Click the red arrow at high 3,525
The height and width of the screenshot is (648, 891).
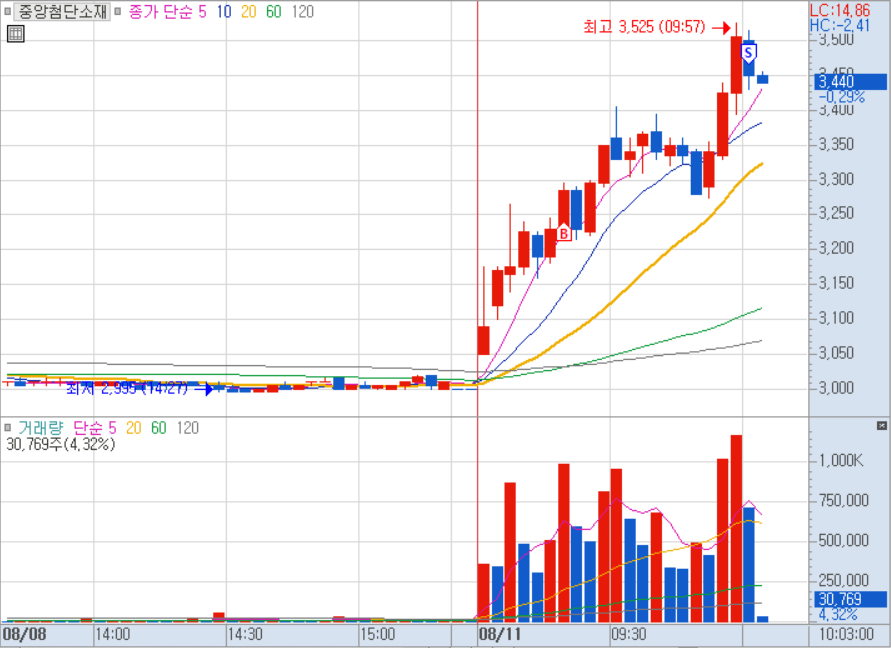(725, 28)
